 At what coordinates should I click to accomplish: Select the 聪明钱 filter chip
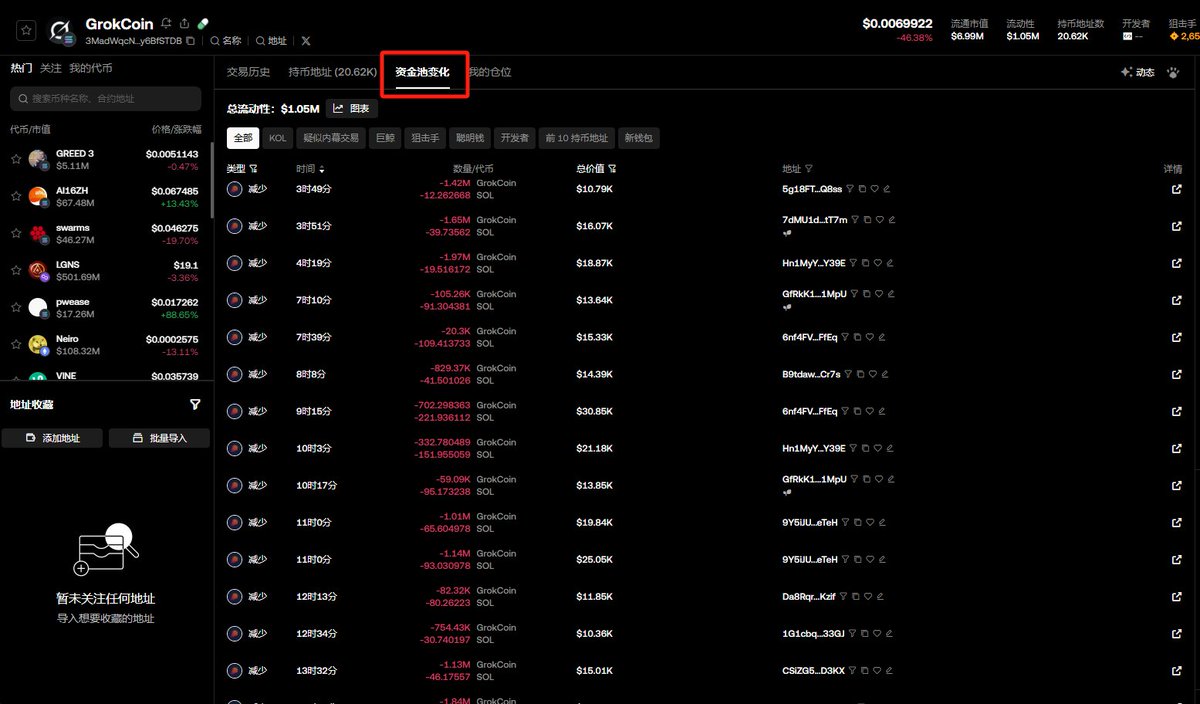(x=470, y=138)
